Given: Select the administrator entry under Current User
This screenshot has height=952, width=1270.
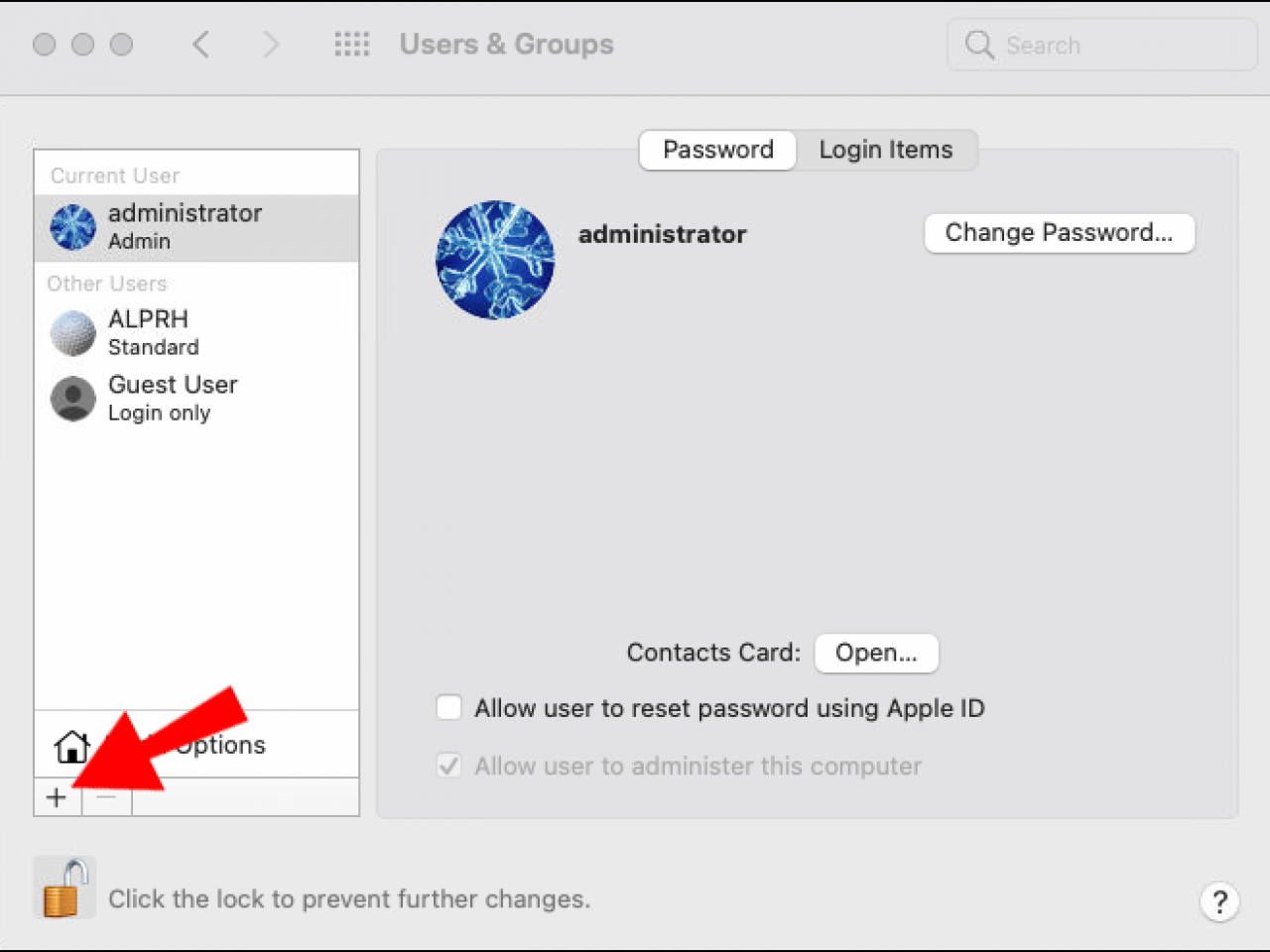Looking at the screenshot, I should pyautogui.click(x=185, y=226).
